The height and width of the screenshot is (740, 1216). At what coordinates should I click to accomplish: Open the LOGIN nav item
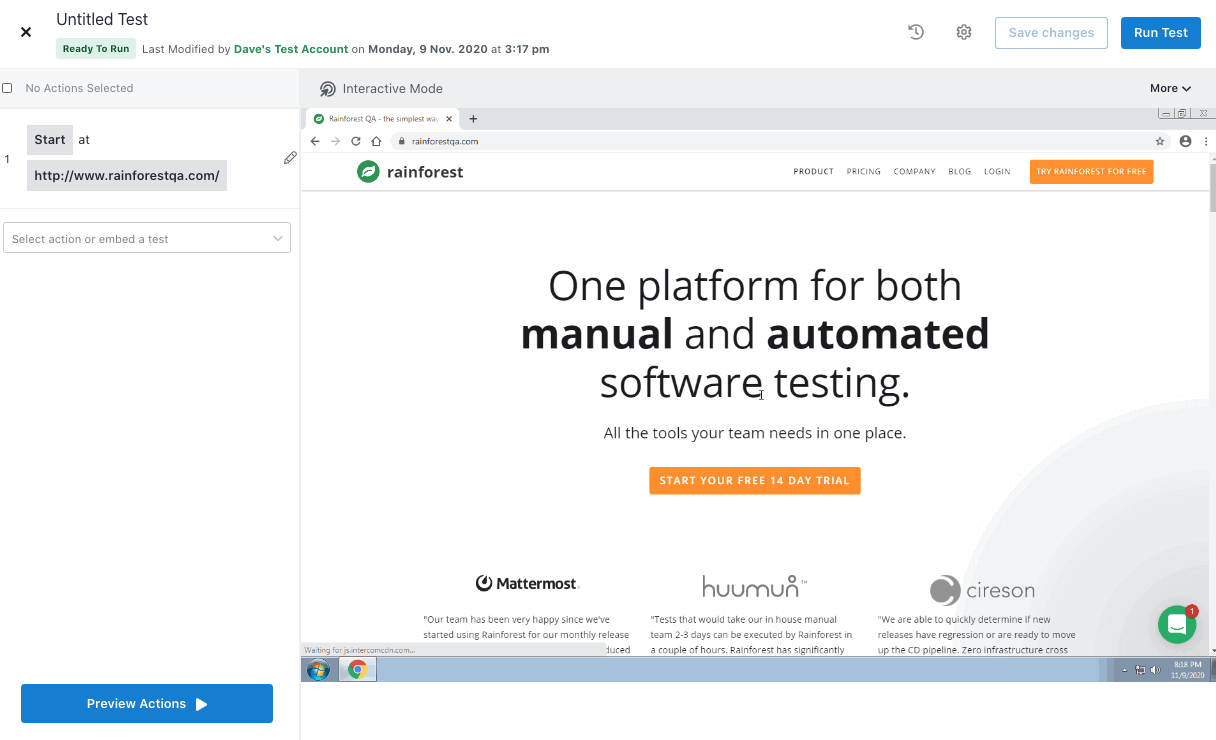point(997,172)
